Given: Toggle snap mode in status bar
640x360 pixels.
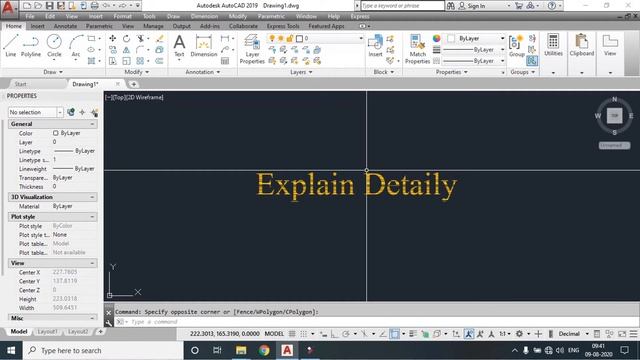Looking at the screenshot, I should (x=304, y=334).
